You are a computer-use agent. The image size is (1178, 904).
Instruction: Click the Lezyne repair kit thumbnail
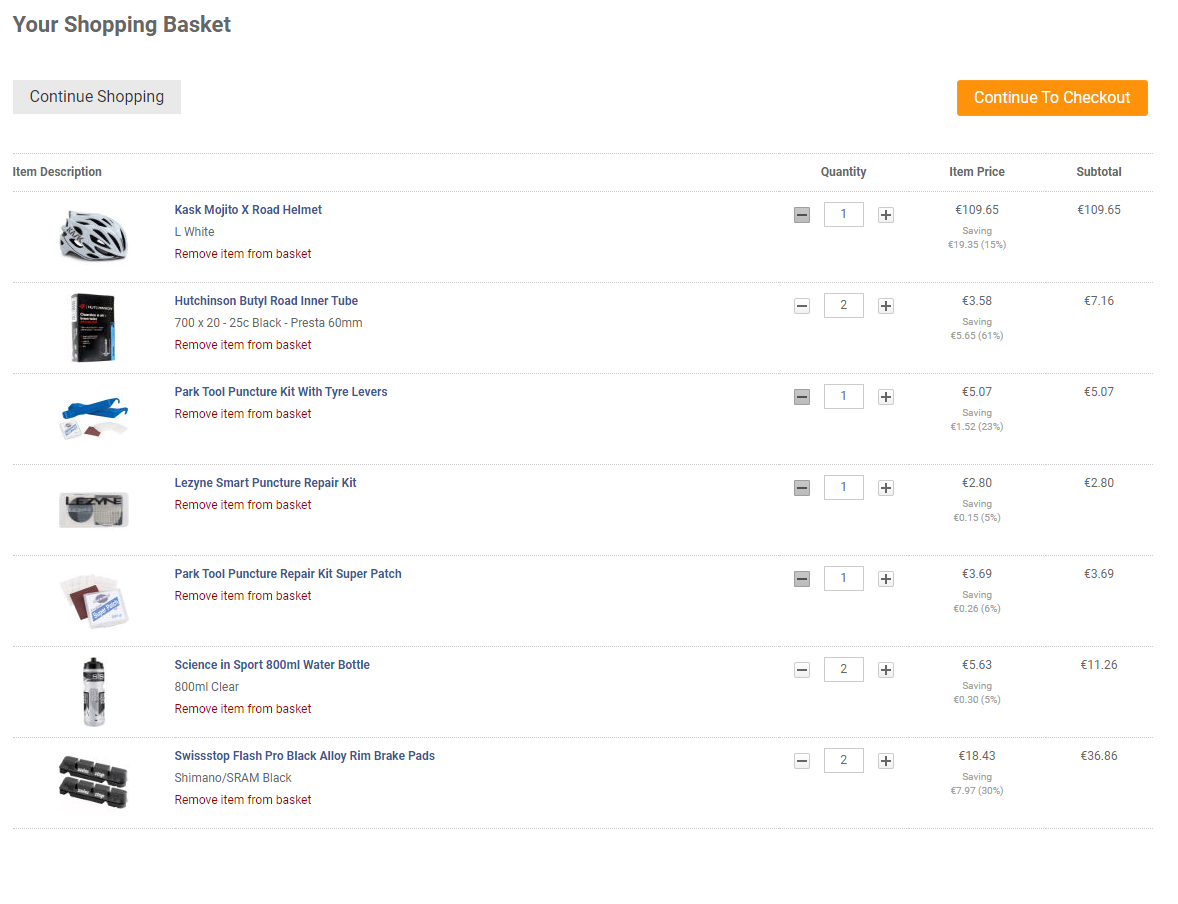click(x=94, y=509)
